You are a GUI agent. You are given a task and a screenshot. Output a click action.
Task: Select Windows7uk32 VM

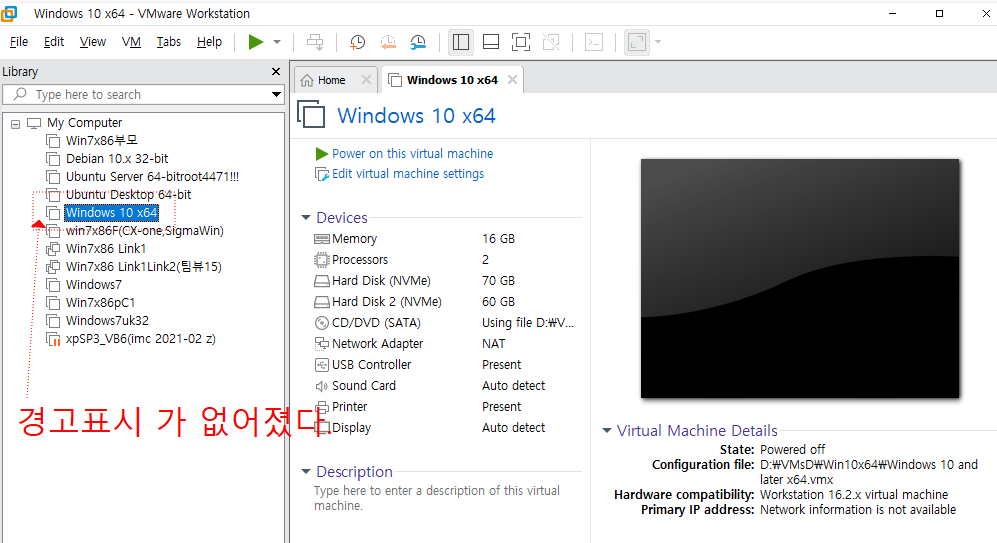tap(107, 320)
